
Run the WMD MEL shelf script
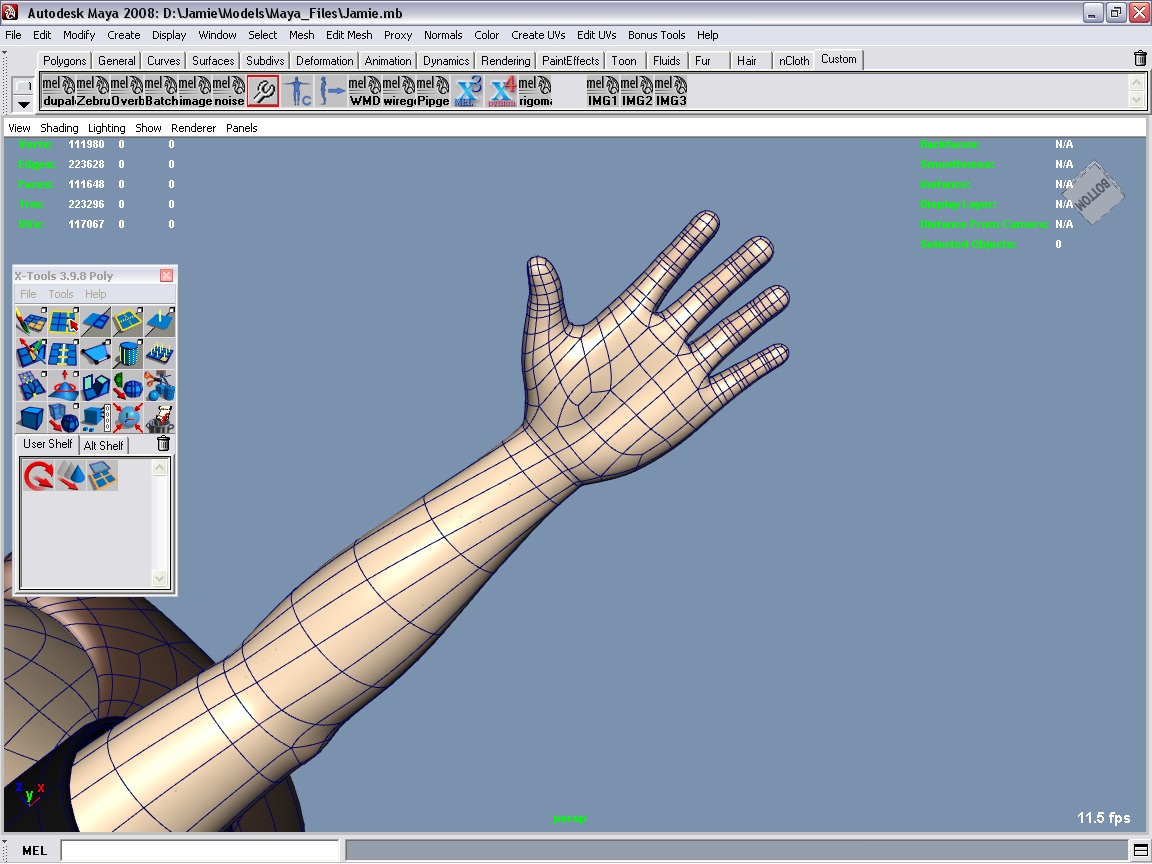(x=364, y=91)
